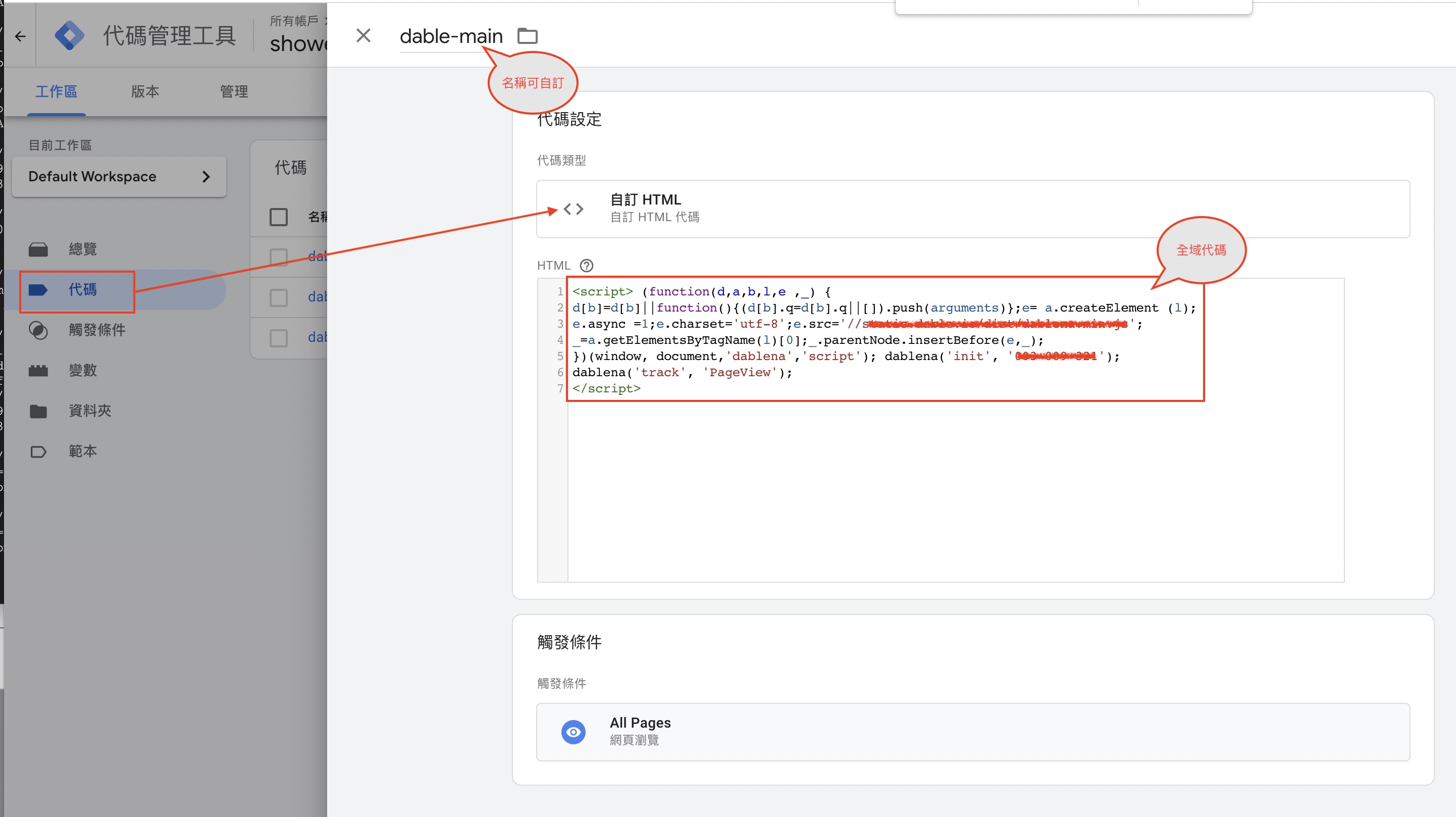This screenshot has height=817, width=1456.
Task: Switch to the 版本 tab
Action: (x=145, y=91)
